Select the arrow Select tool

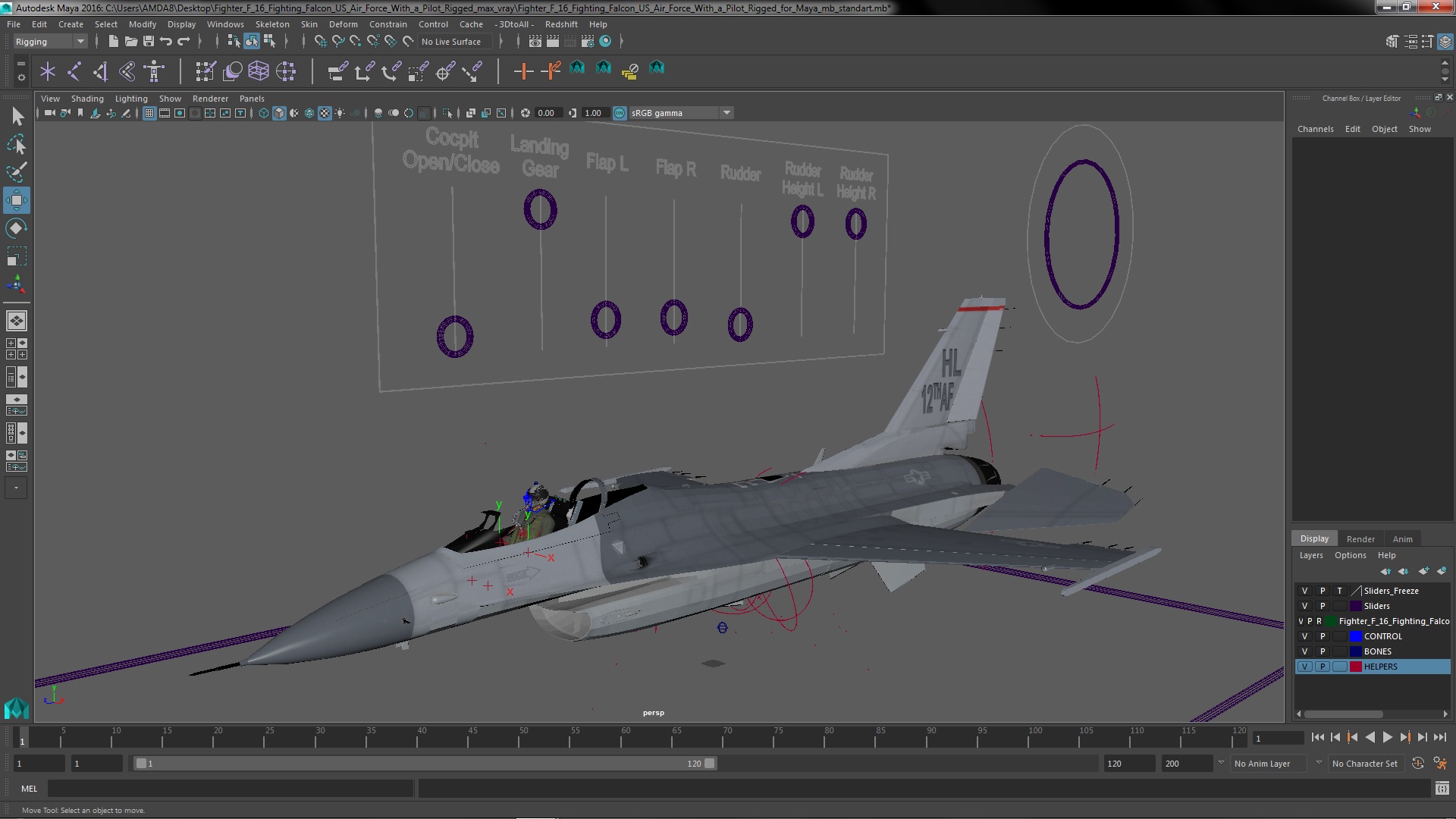click(17, 116)
